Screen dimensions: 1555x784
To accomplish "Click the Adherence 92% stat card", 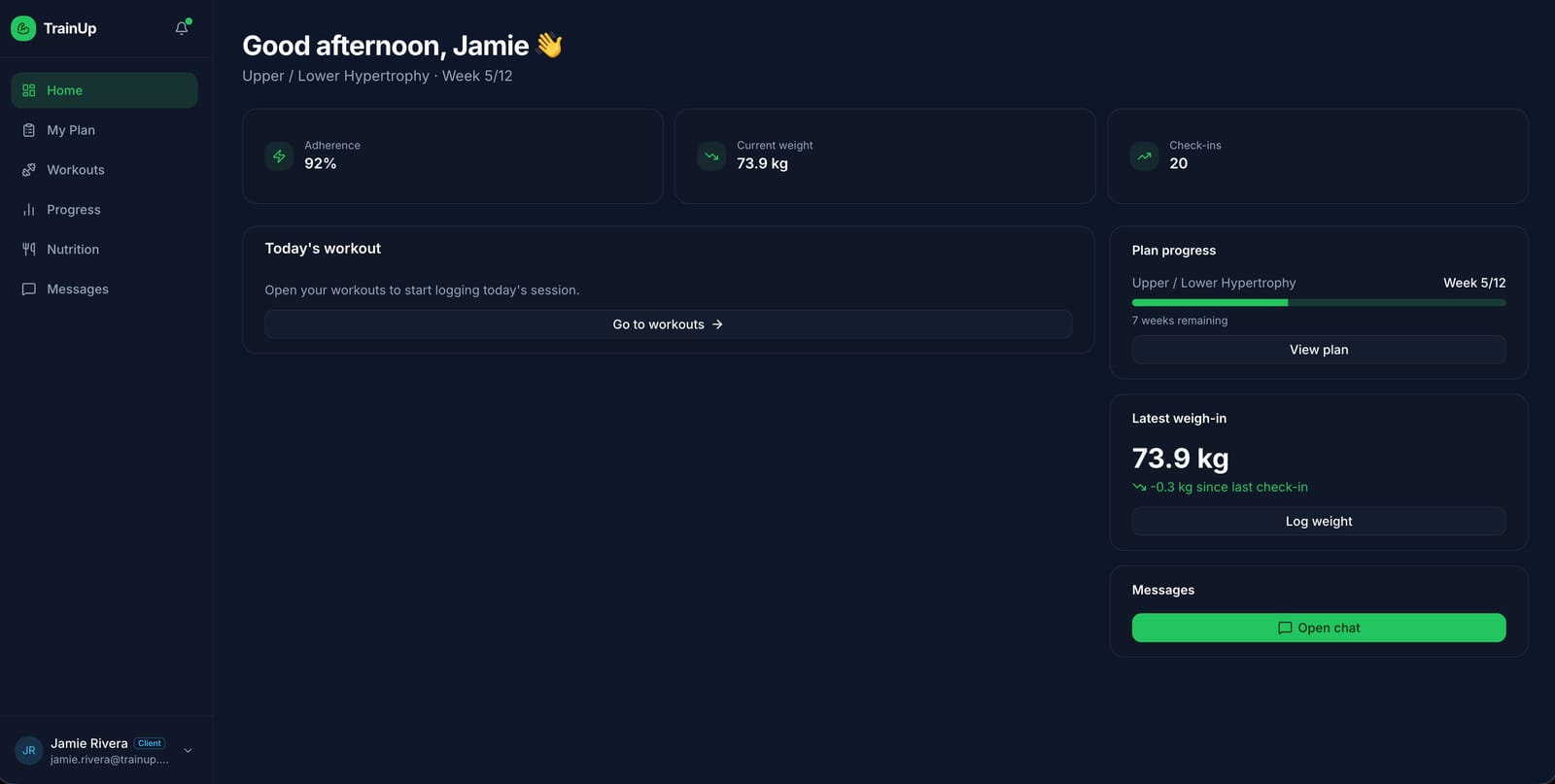I will tap(453, 156).
